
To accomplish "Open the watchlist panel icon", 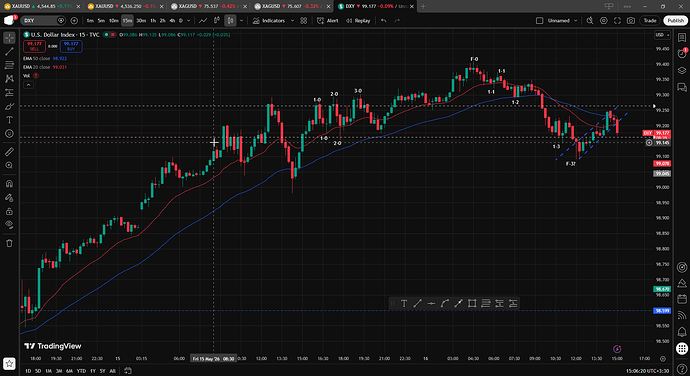I will point(682,38).
